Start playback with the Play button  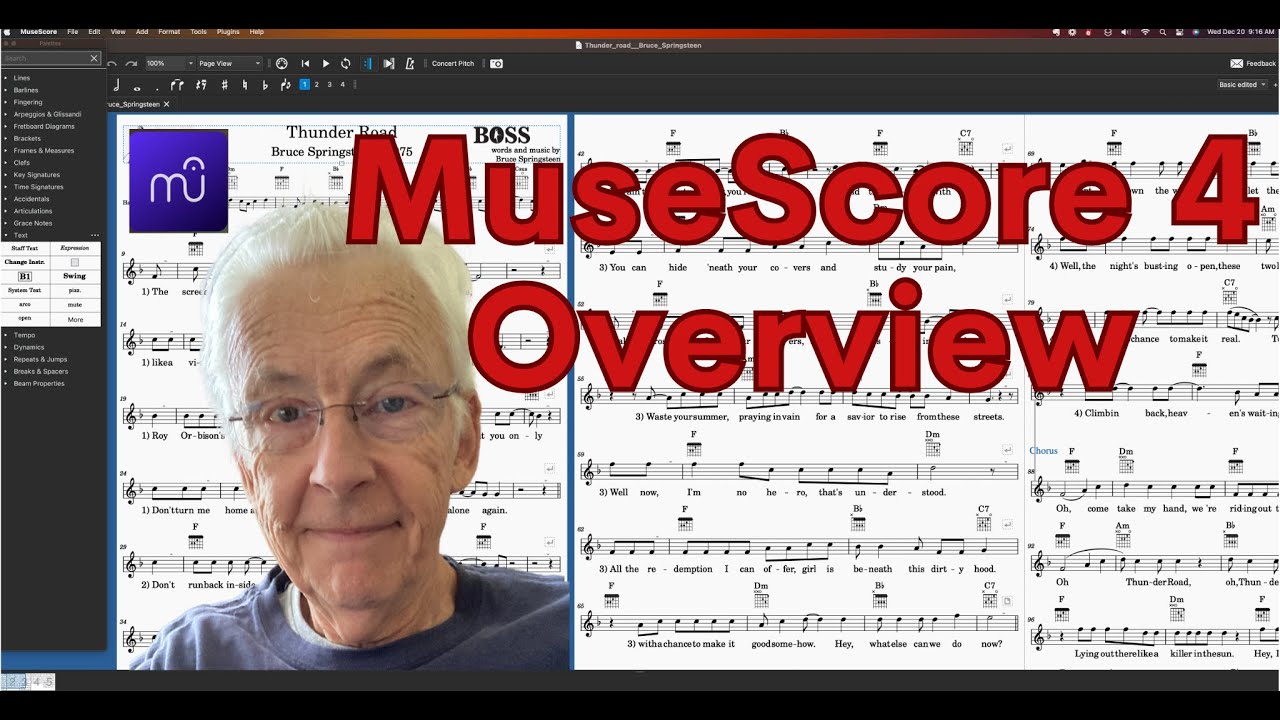(325, 63)
